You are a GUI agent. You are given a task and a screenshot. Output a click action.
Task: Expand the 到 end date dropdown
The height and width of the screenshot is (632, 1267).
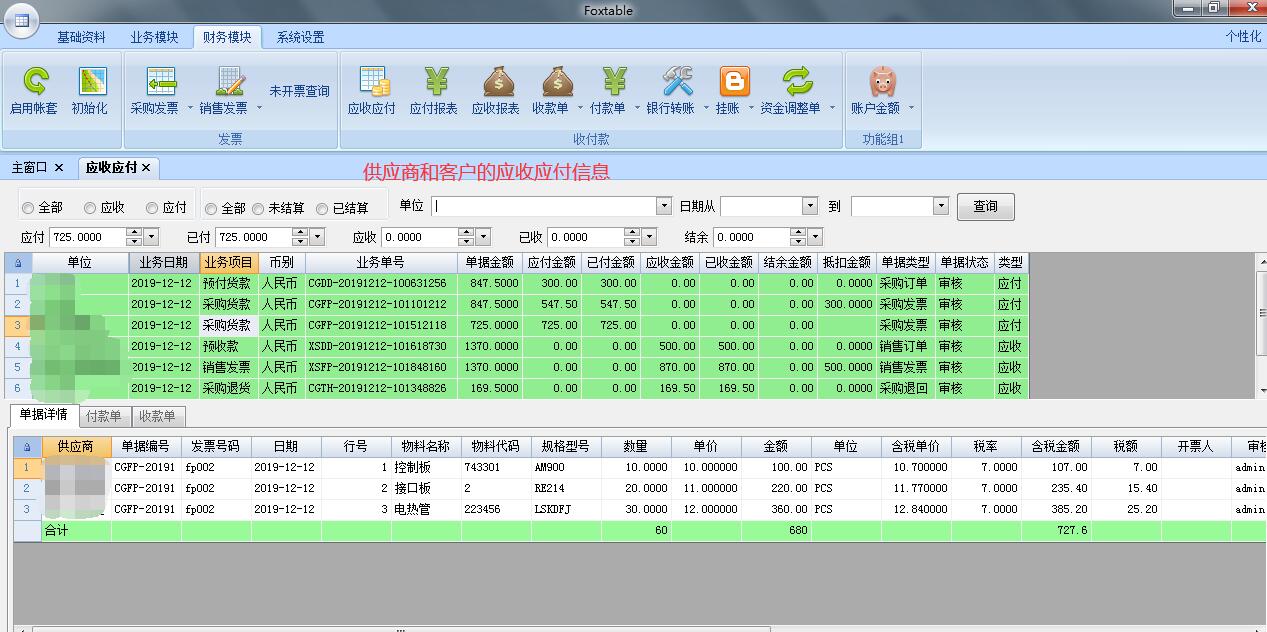pos(940,206)
